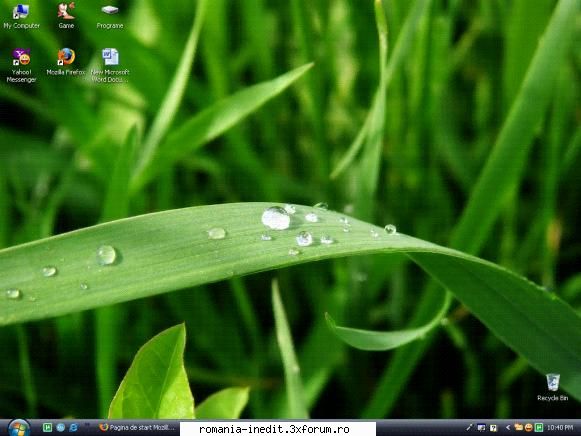Click the orange folder tray icon
Image resolution: width=581 pixels, height=436 pixels.
click(x=519, y=427)
